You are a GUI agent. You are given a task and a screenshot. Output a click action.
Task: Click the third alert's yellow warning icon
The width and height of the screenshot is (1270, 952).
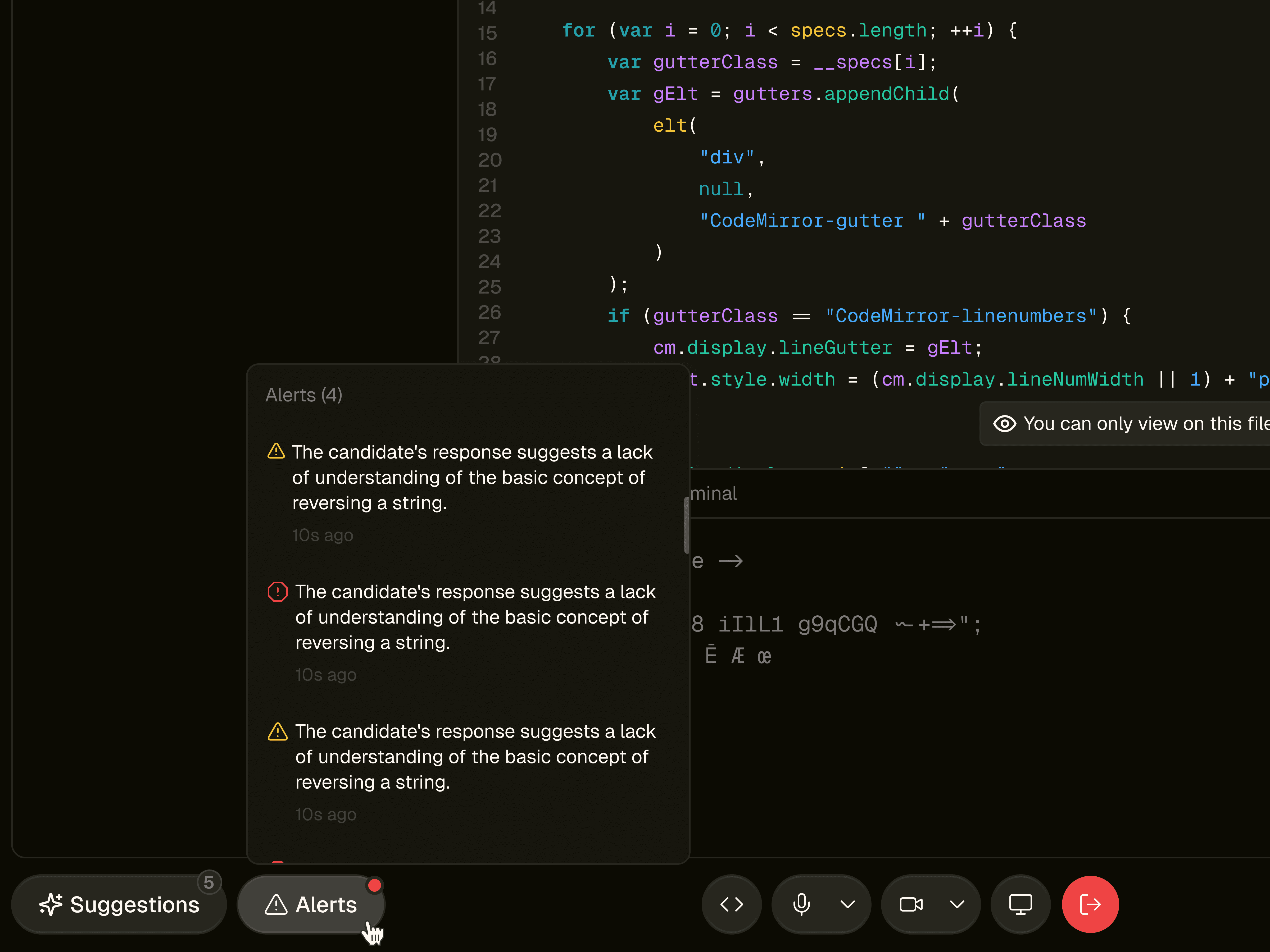click(277, 732)
